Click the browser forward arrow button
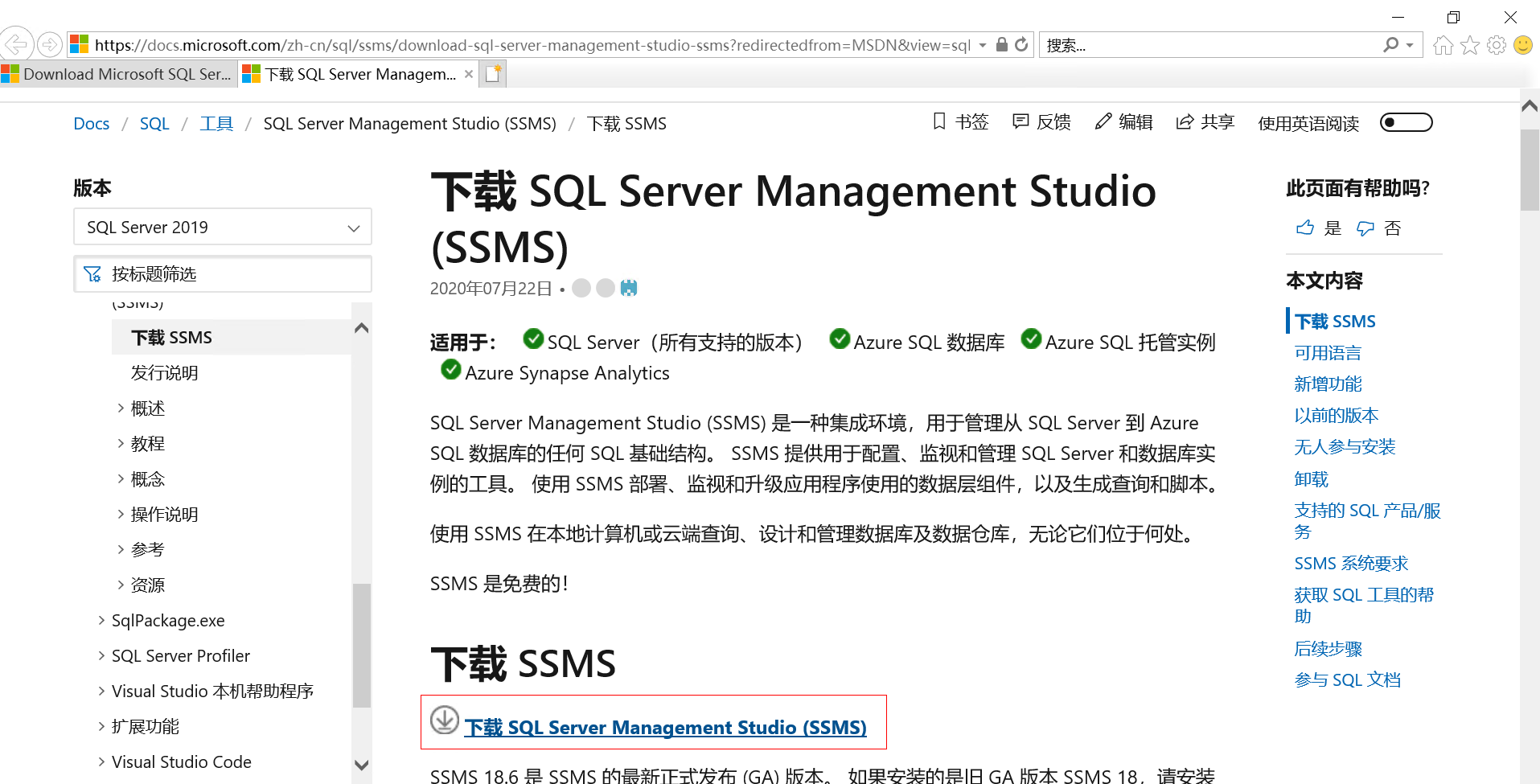Screen dimensions: 1540x784 pyautogui.click(x=50, y=44)
